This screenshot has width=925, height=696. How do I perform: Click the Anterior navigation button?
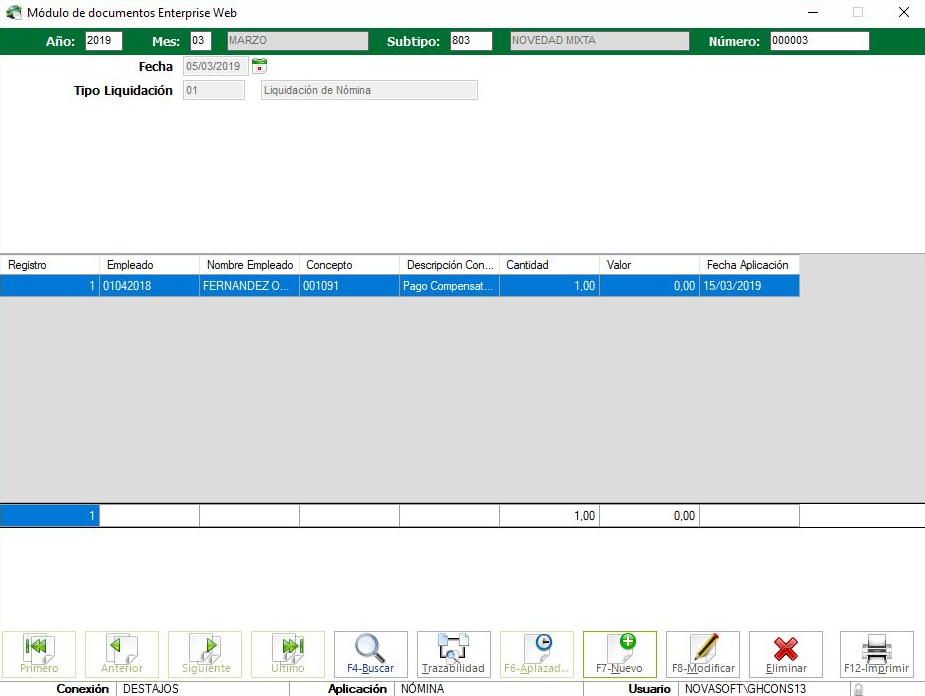122,654
